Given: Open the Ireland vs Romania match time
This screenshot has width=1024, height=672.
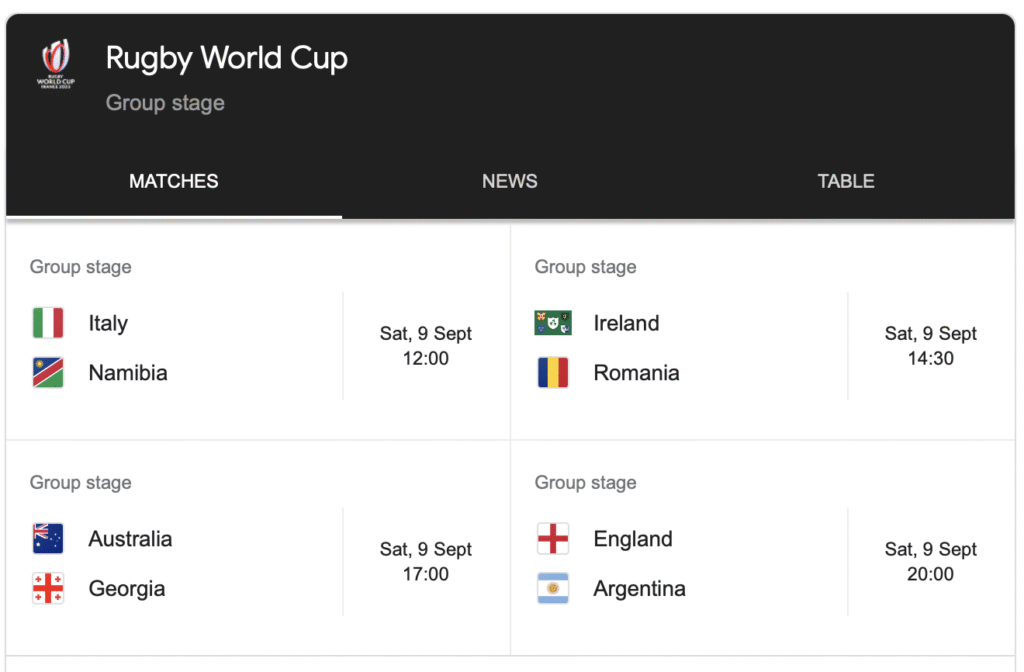Looking at the screenshot, I should click(930, 346).
